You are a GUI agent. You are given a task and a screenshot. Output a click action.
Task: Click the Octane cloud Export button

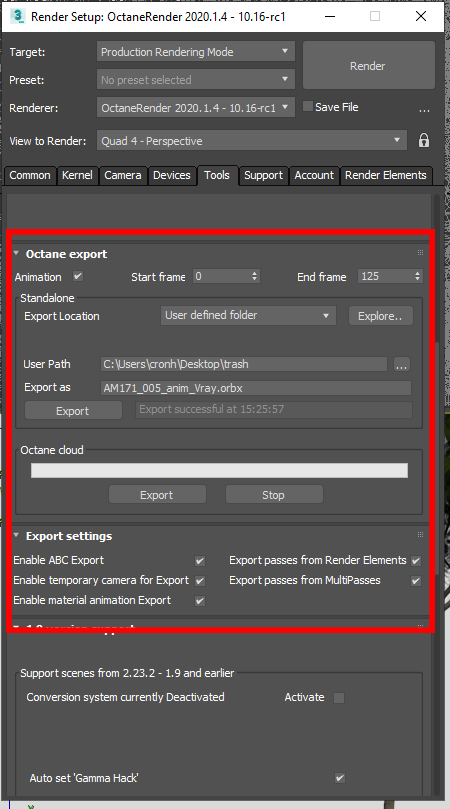tap(157, 494)
